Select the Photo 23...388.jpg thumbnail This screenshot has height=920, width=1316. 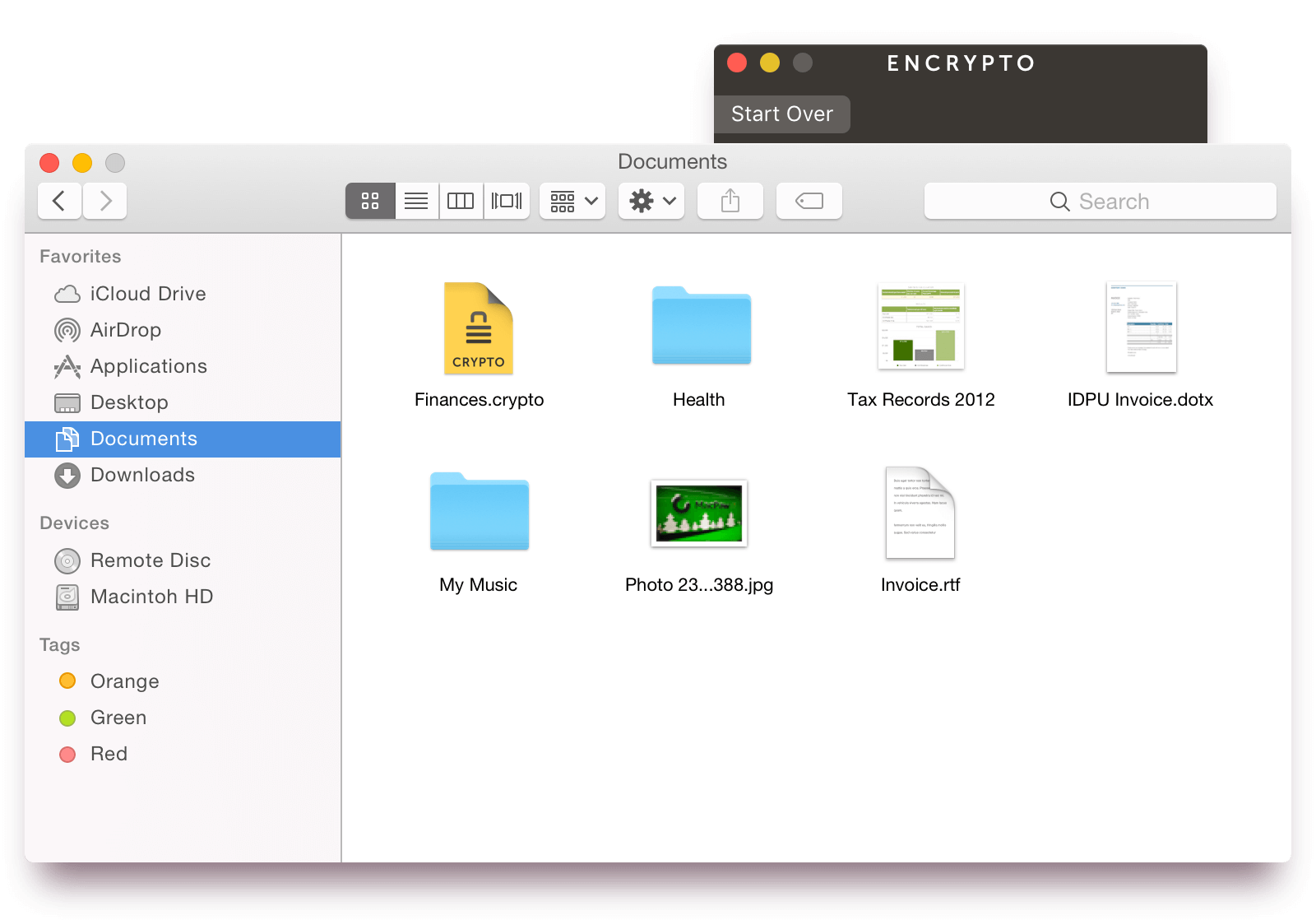tap(698, 513)
